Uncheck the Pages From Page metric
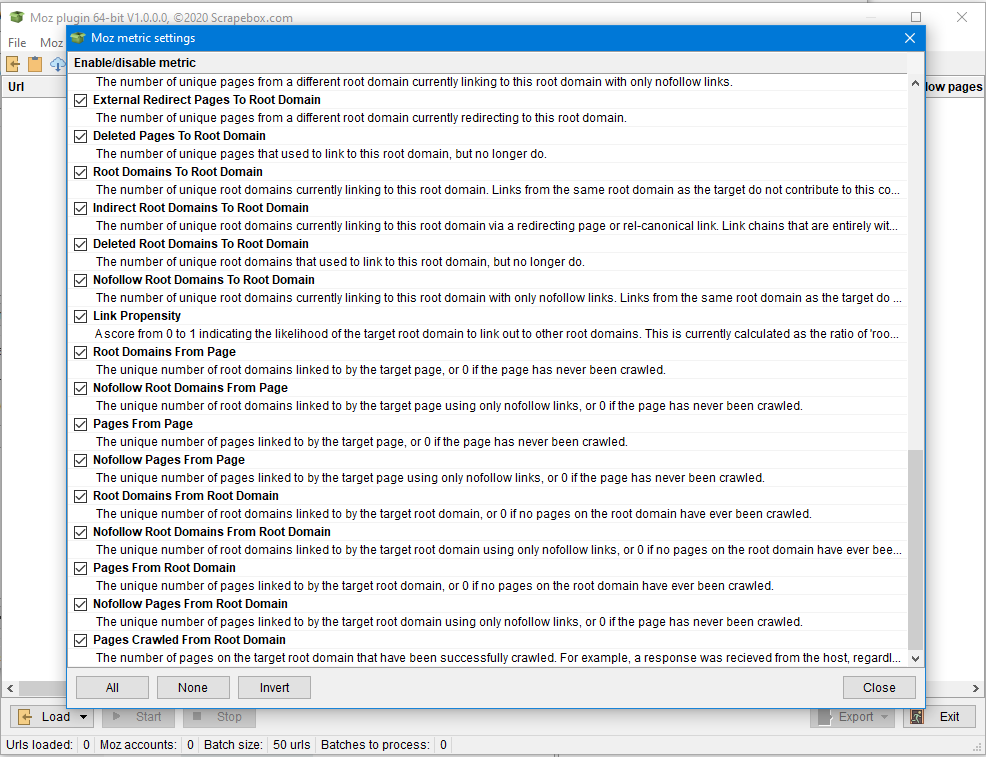This screenshot has height=757, width=986. click(80, 424)
